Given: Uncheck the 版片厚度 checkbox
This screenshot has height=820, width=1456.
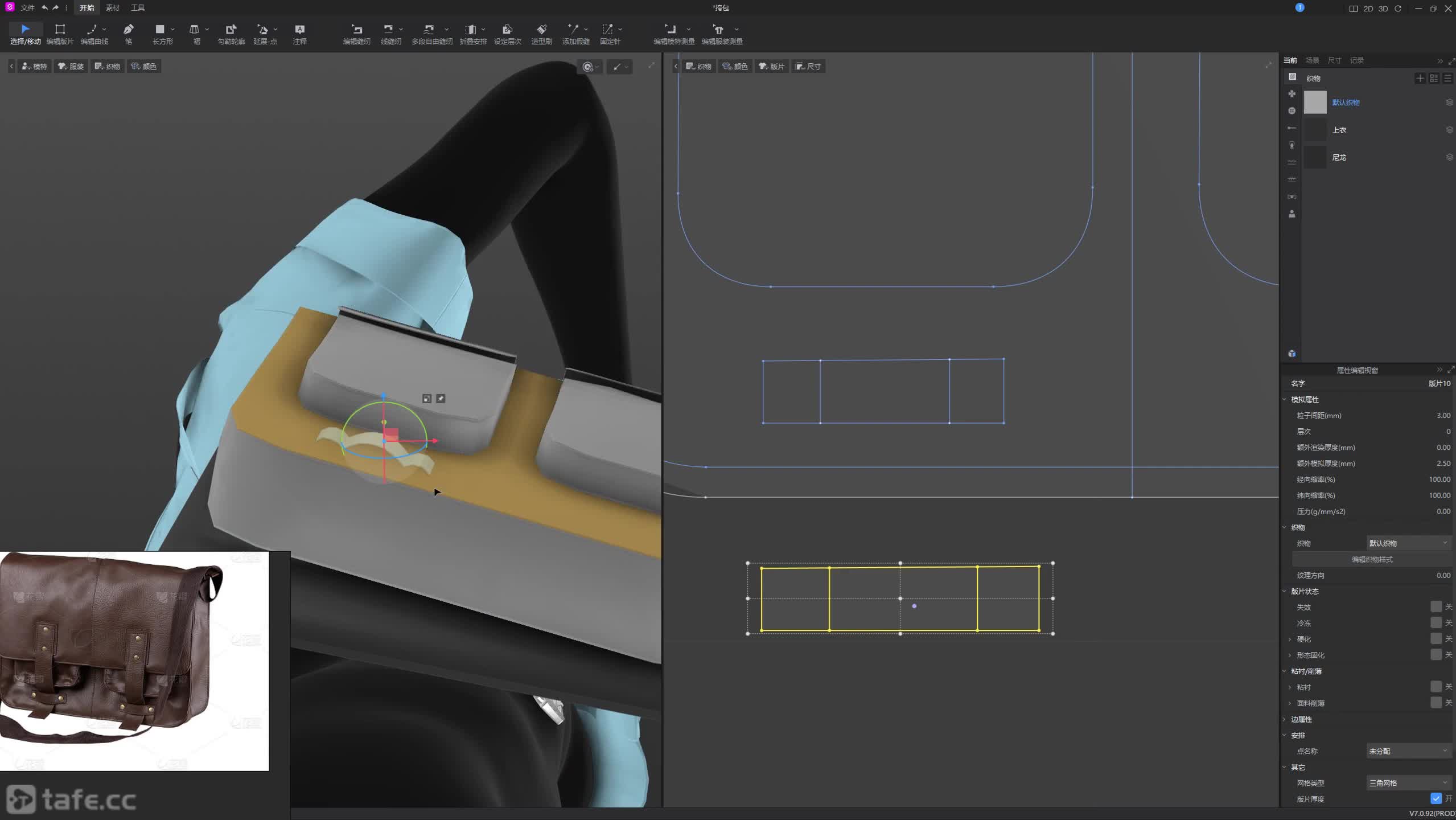Looking at the screenshot, I should pyautogui.click(x=1436, y=798).
